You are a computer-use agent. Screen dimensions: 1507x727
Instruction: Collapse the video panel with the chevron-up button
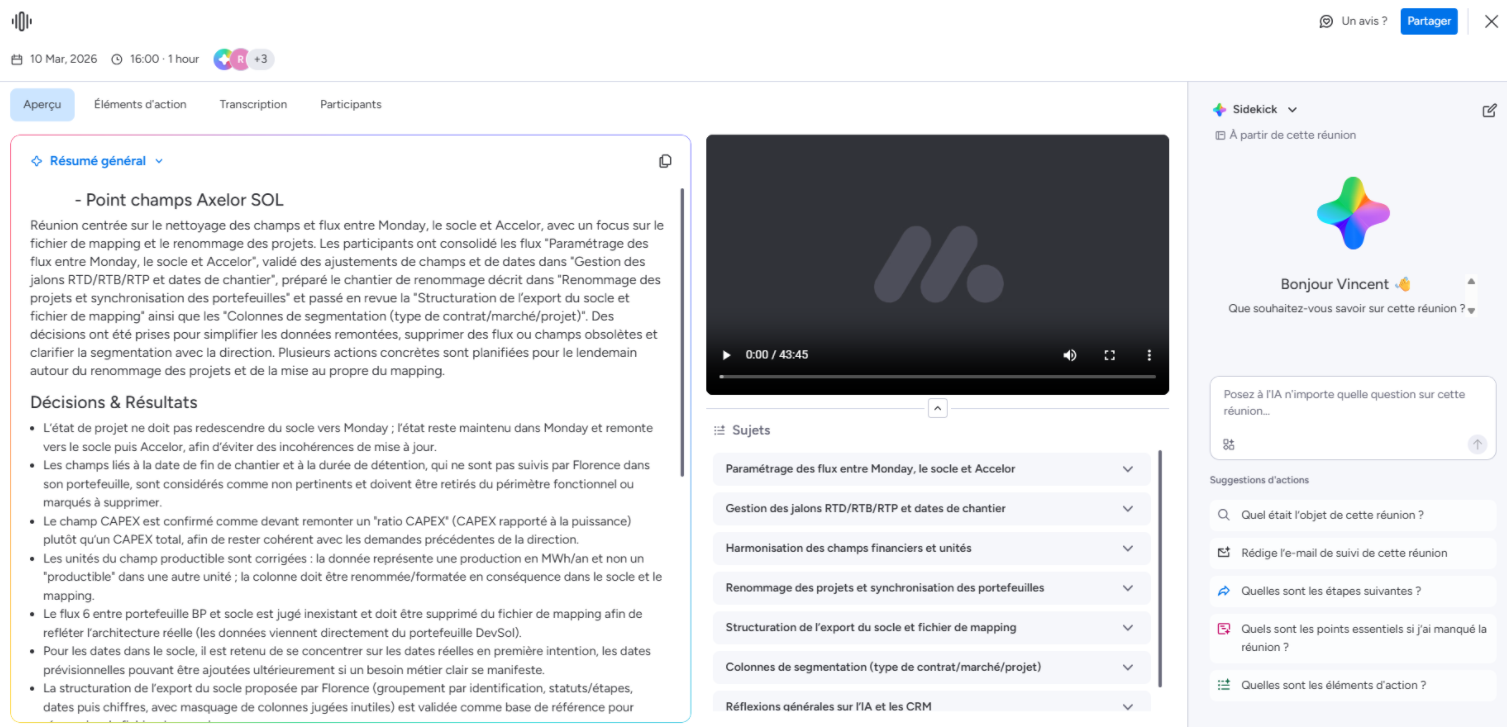click(937, 408)
